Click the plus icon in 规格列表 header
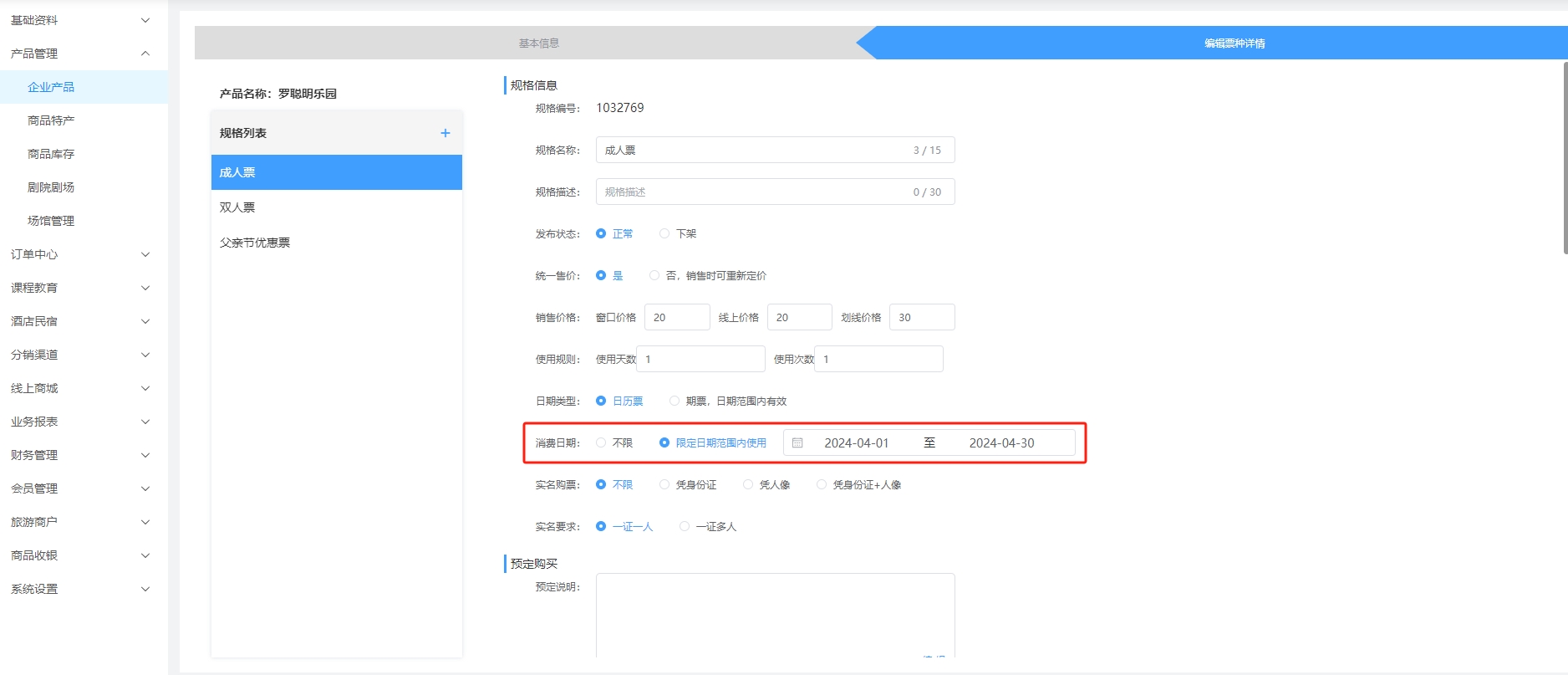The image size is (1568, 675). point(445,133)
